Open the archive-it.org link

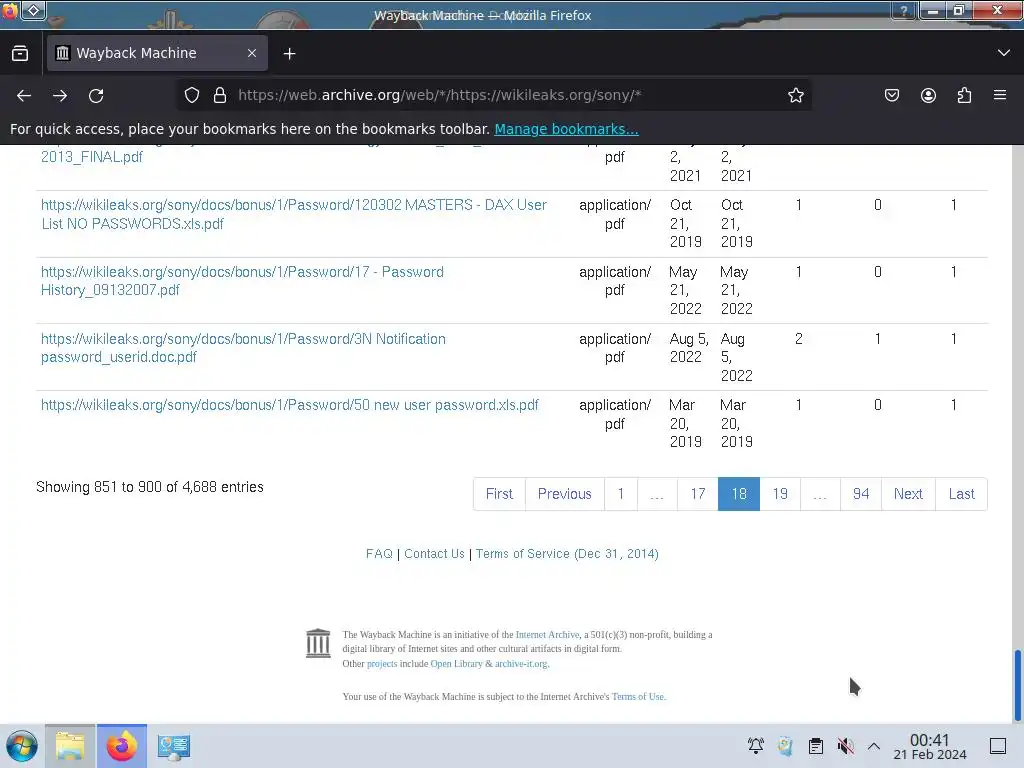click(521, 664)
